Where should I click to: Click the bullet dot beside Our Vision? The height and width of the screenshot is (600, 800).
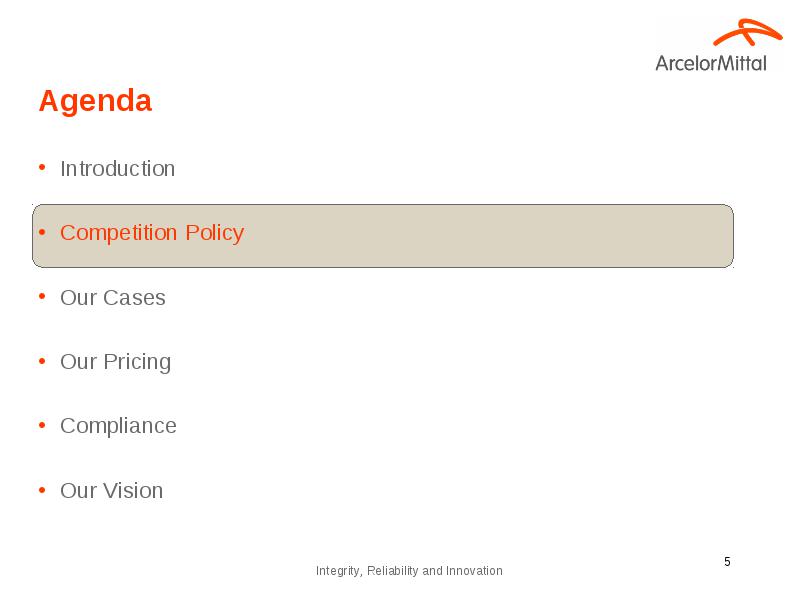(42, 490)
